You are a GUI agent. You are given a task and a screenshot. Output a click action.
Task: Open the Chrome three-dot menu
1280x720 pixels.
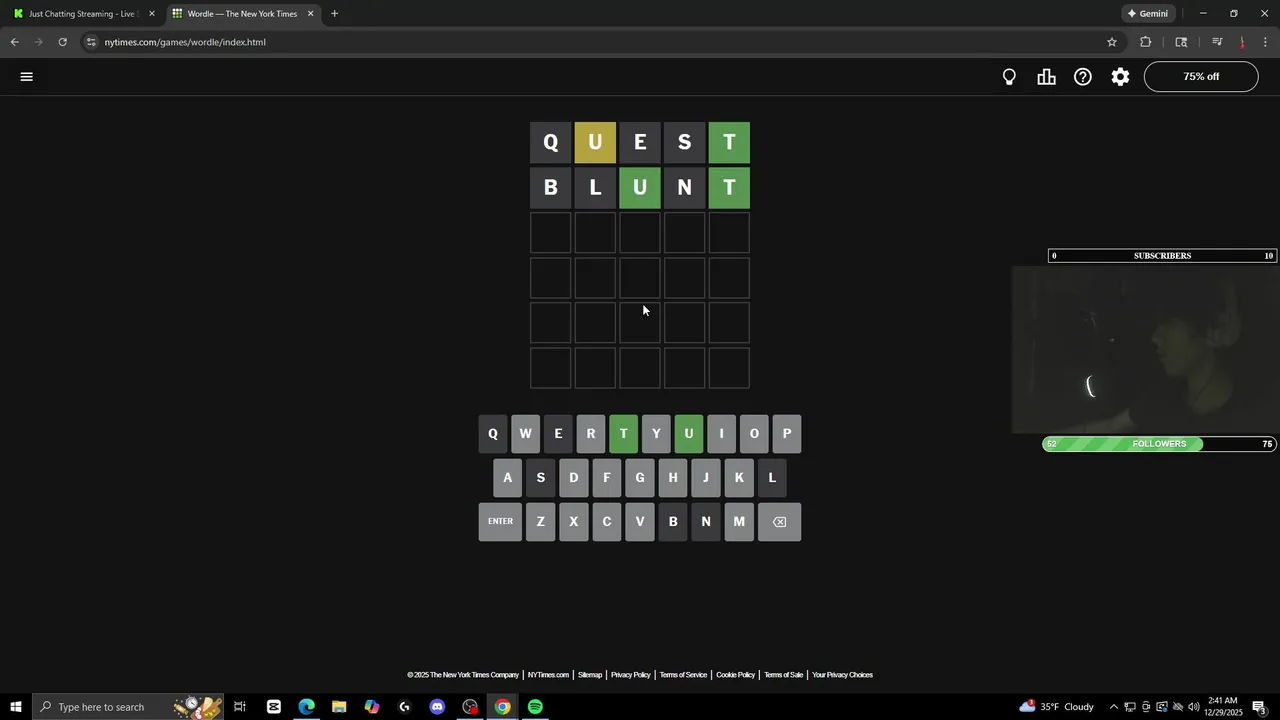1266,42
